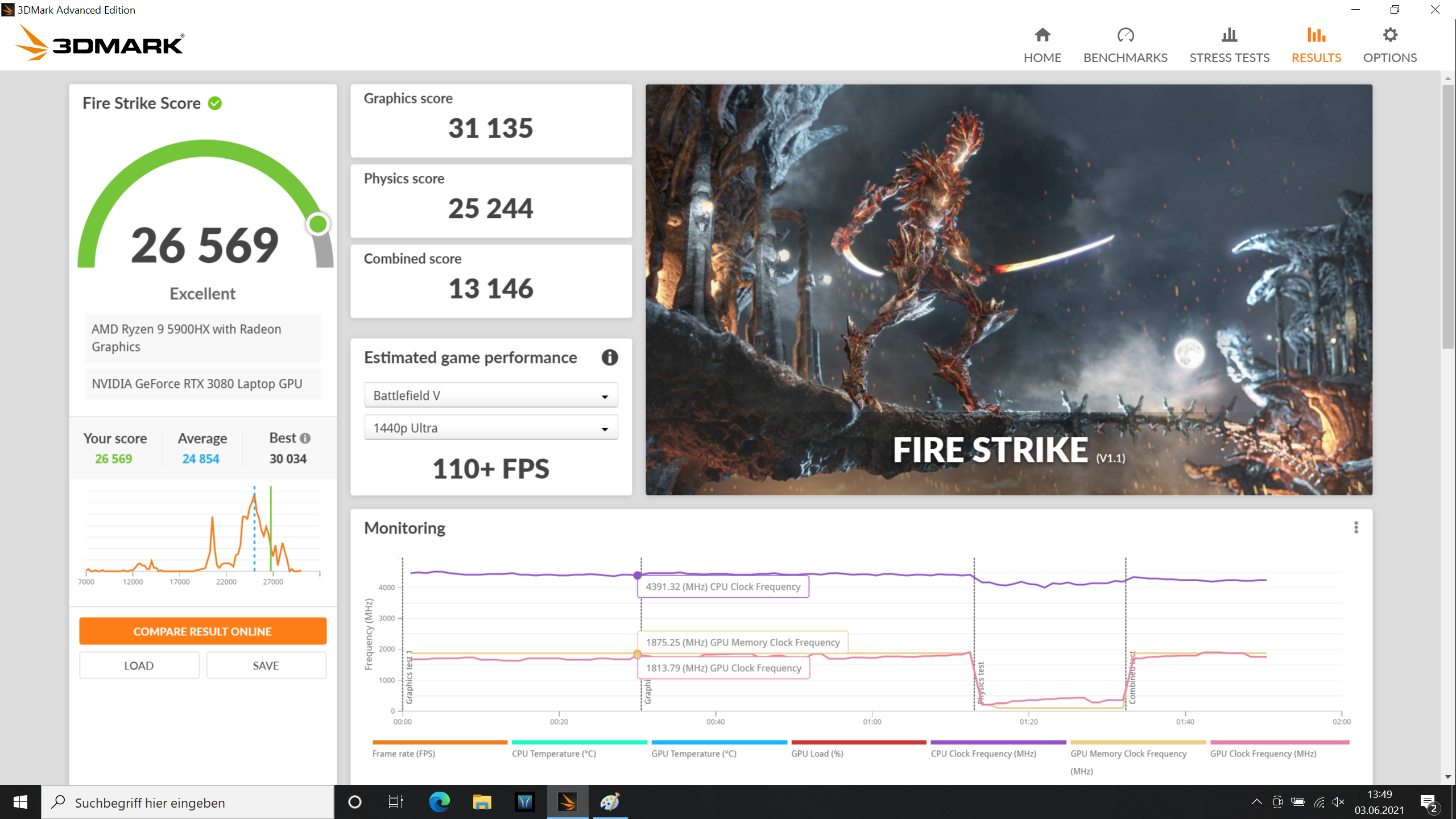Click the Windows search input field
The height and width of the screenshot is (819, 1456).
tap(188, 802)
